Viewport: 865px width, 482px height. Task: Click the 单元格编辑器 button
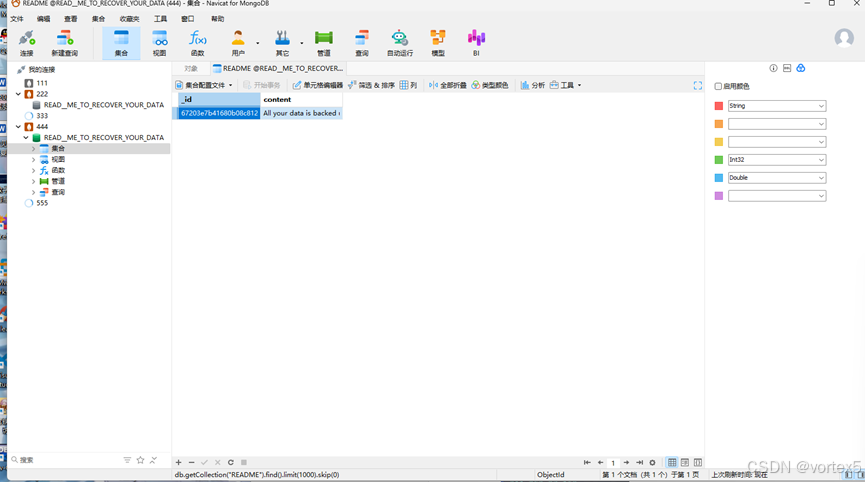[x=318, y=85]
